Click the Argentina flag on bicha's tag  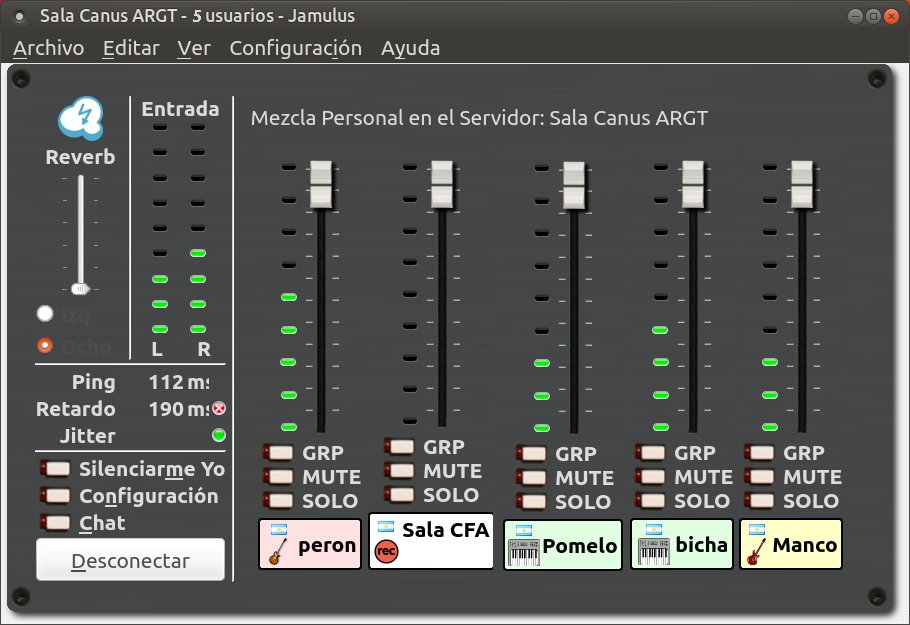click(x=653, y=530)
